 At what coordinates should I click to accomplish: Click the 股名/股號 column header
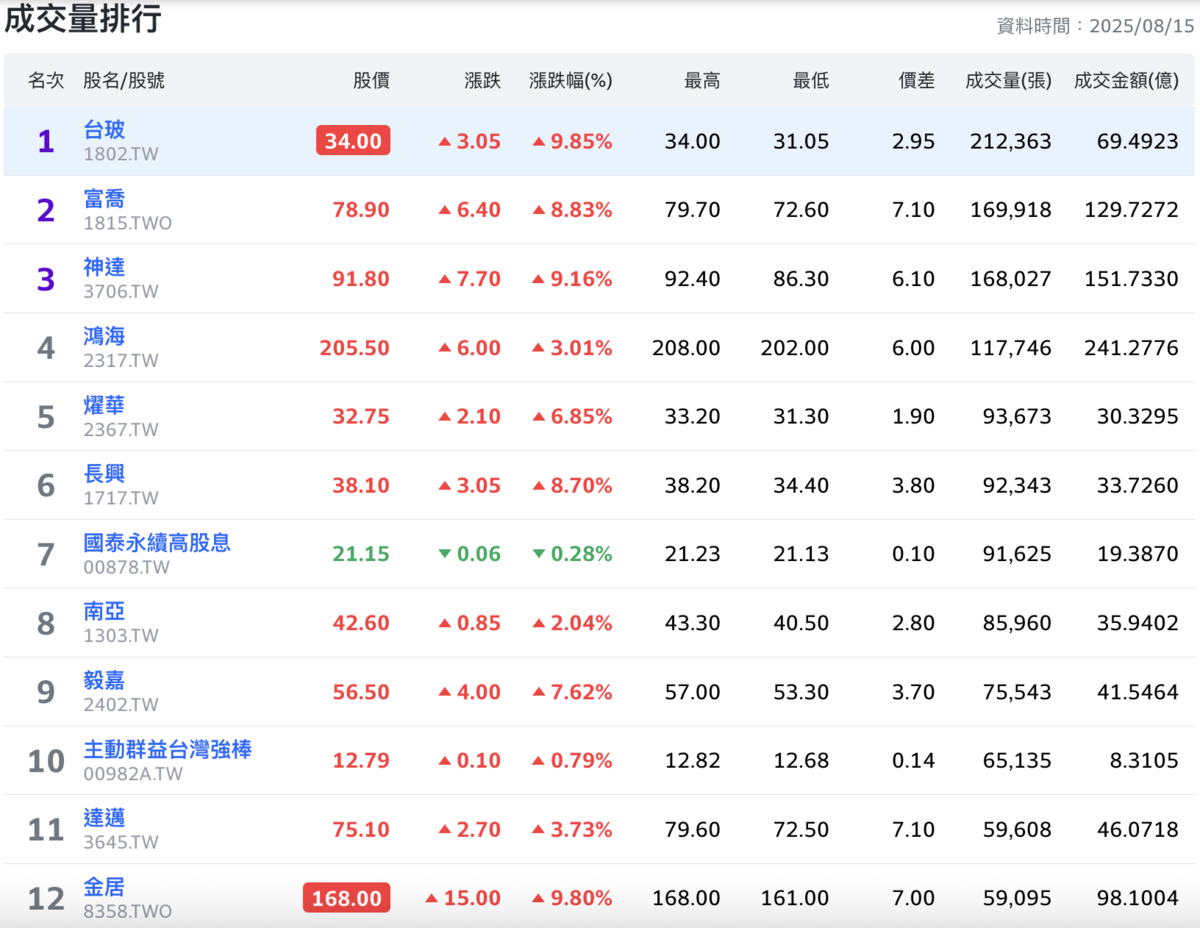(x=124, y=81)
